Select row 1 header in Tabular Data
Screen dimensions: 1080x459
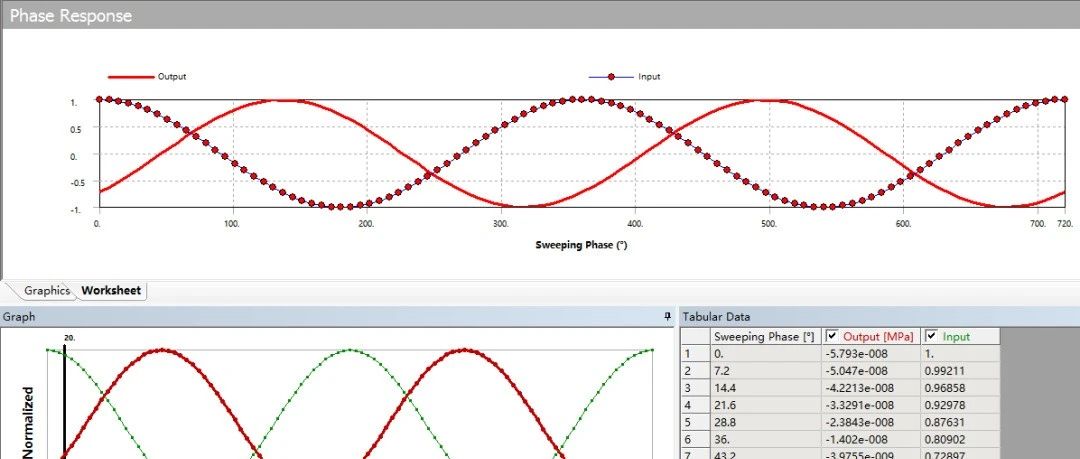click(695, 353)
